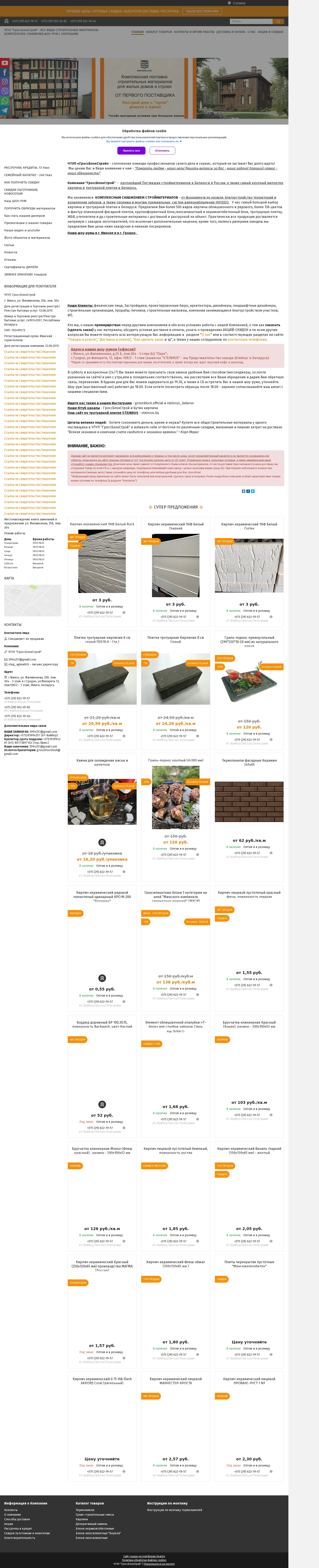
Task: Click the НАШИ ДОСТИЖЕНИЯ button in the top banner
Action: pyautogui.click(x=202, y=11)
